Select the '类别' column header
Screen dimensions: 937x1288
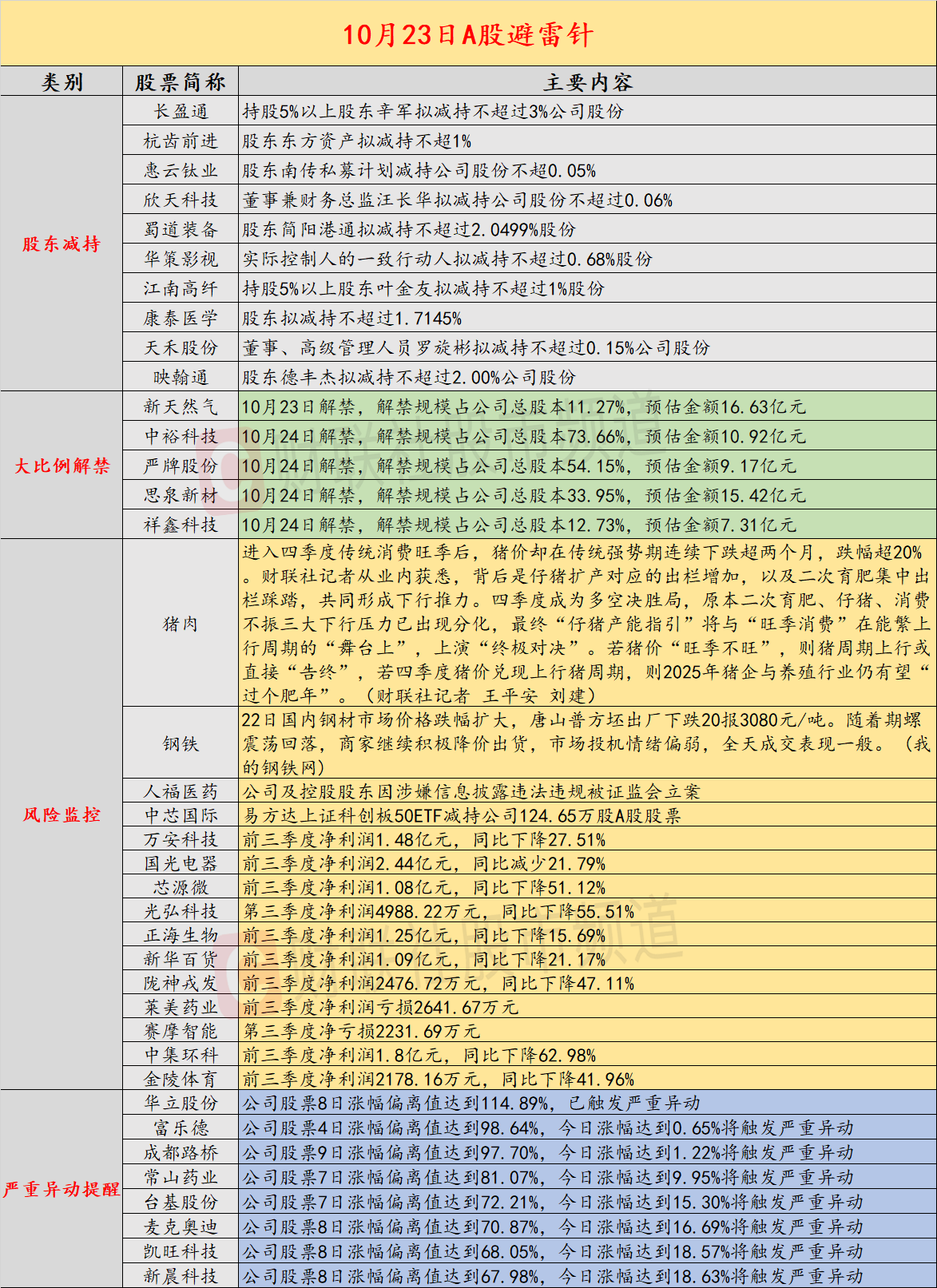coord(62,82)
